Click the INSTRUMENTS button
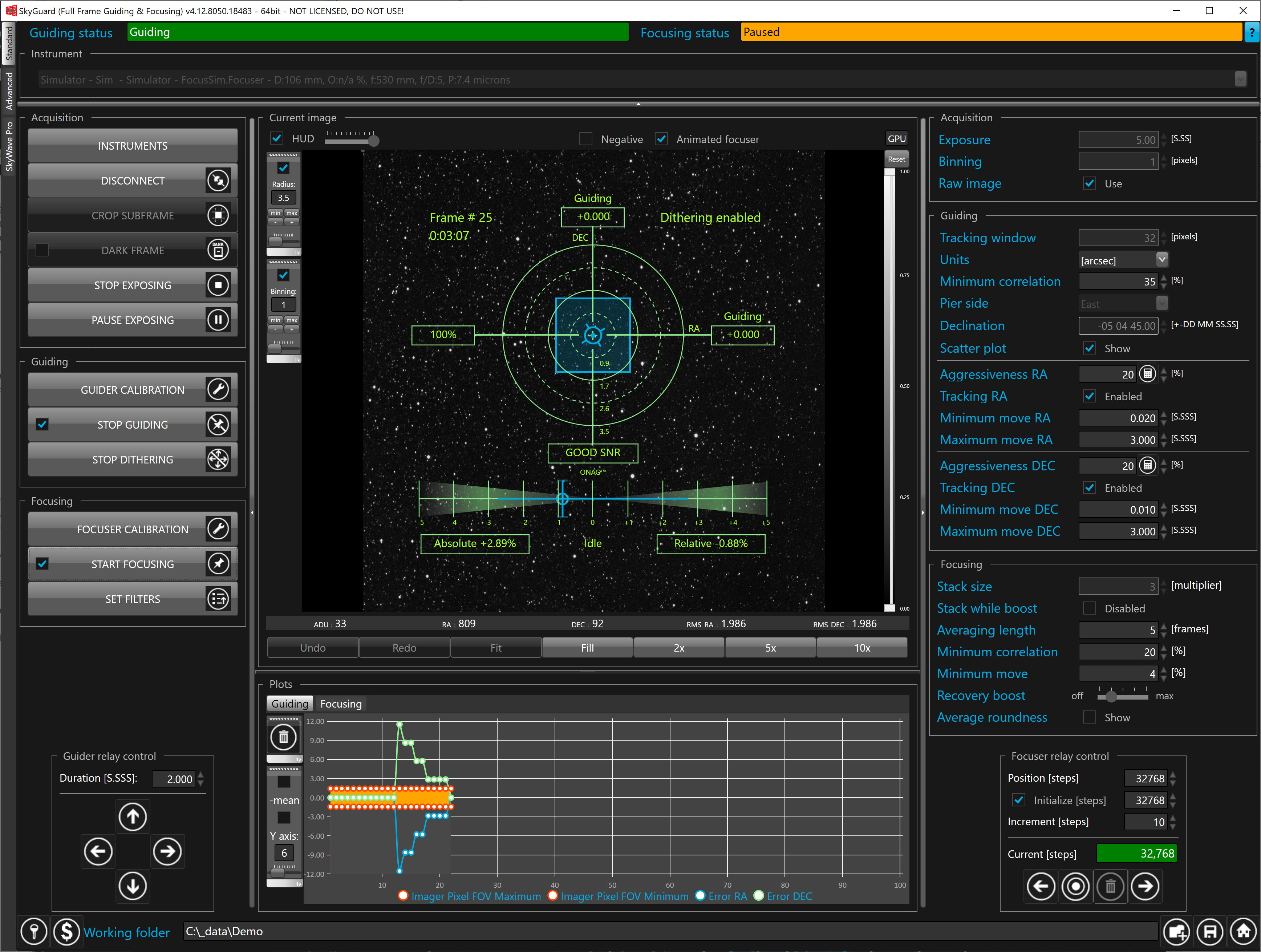This screenshot has height=952, width=1261. pos(133,145)
